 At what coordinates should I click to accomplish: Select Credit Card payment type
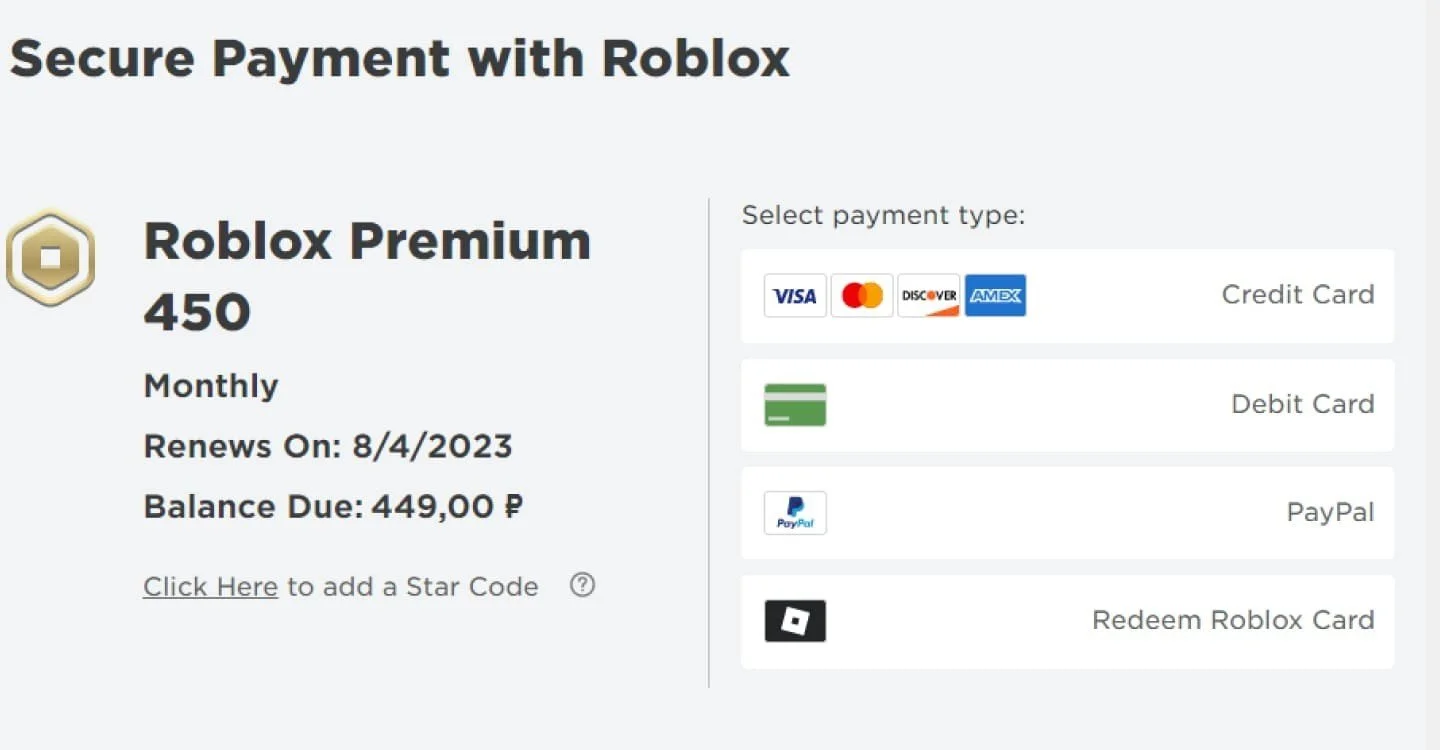(1067, 296)
